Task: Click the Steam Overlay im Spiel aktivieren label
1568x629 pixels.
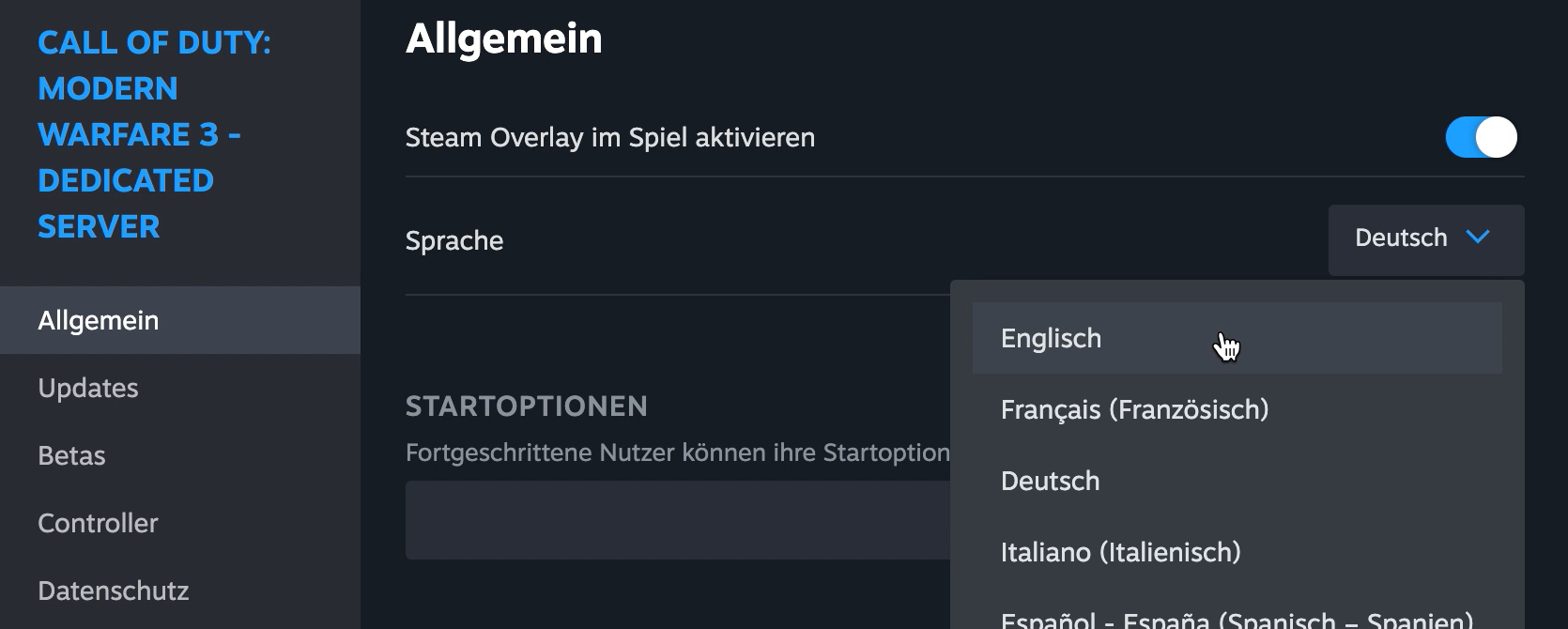Action: click(x=609, y=138)
